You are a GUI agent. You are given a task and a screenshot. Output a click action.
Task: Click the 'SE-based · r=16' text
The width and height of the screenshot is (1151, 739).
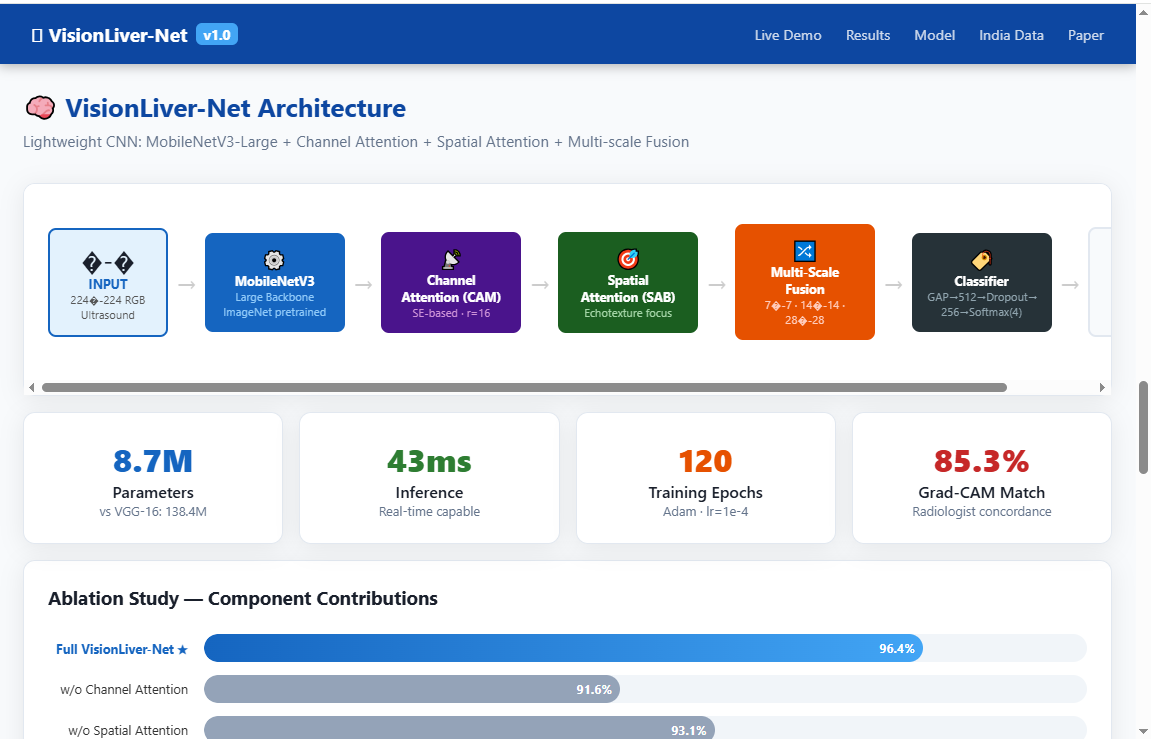(451, 313)
